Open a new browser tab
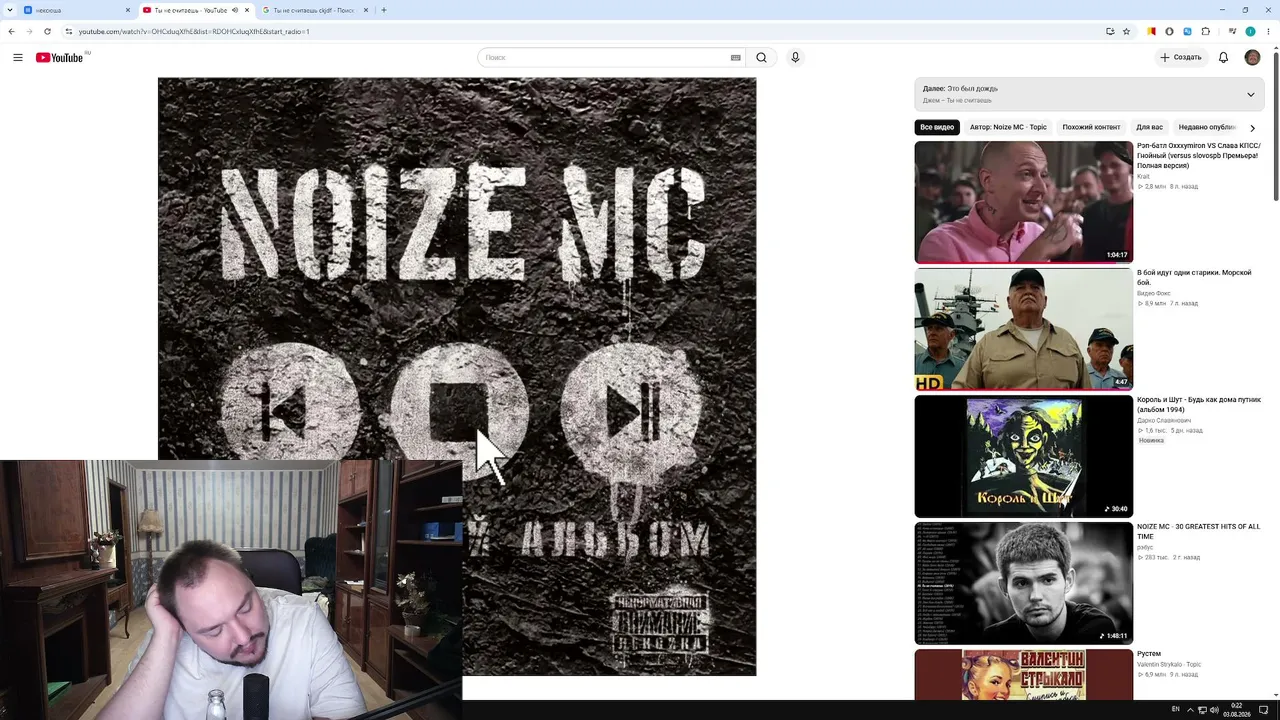The image size is (1280, 720). click(384, 10)
